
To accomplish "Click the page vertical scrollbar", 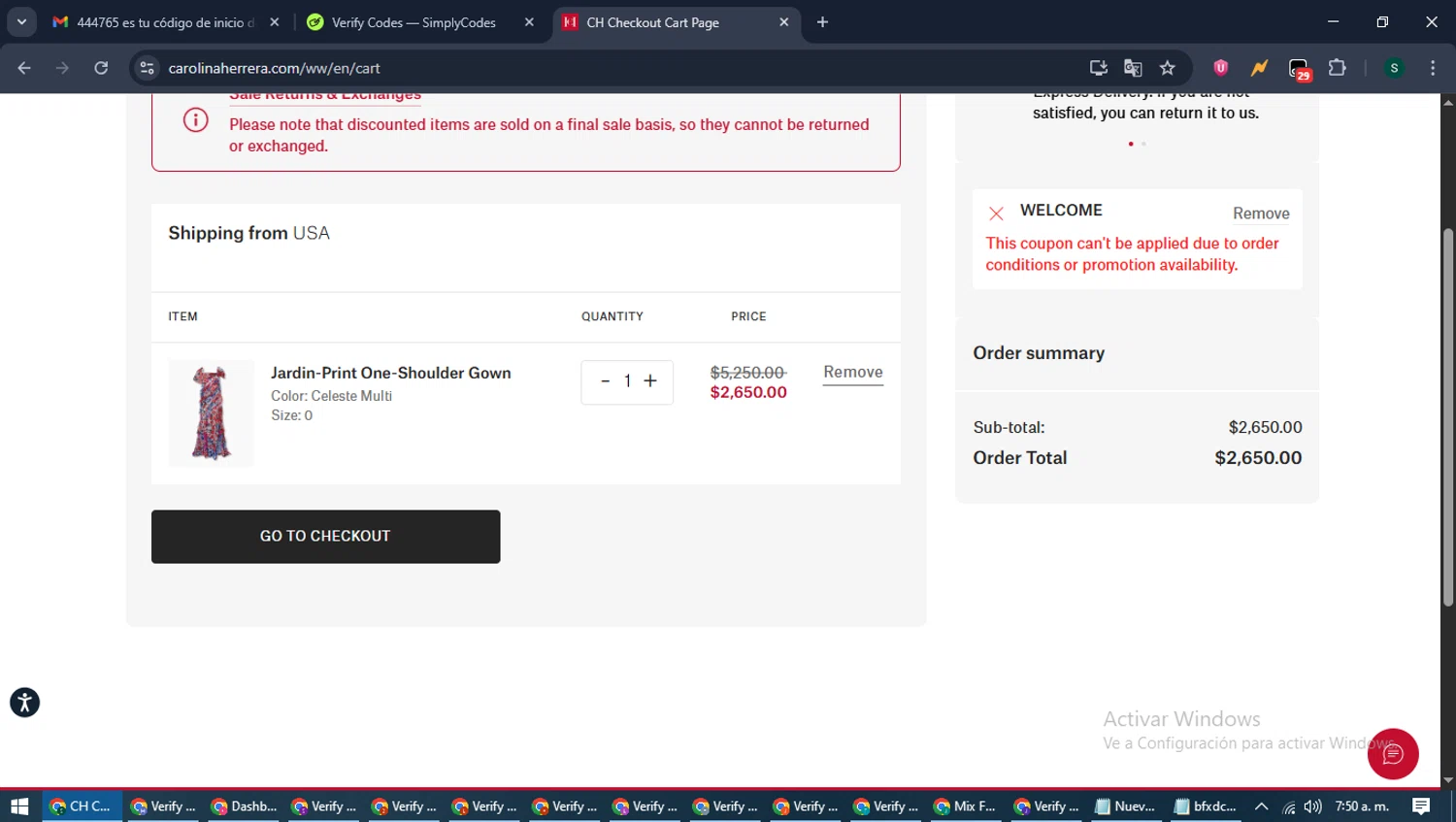I will (1447, 417).
